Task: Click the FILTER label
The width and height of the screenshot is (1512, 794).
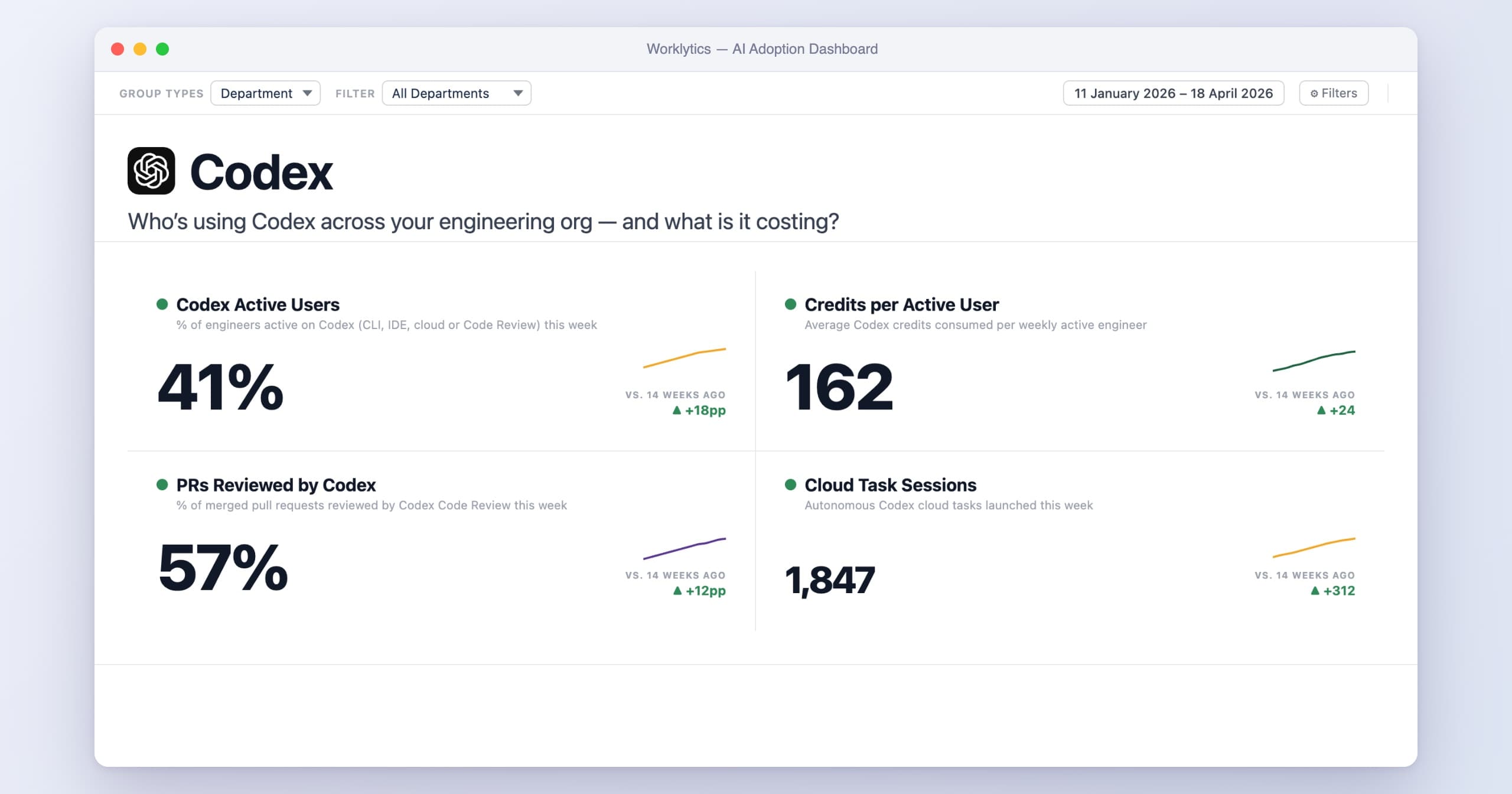Action: (355, 93)
